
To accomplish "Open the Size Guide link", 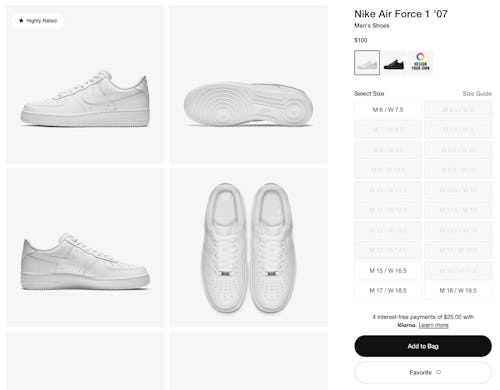I will point(477,94).
